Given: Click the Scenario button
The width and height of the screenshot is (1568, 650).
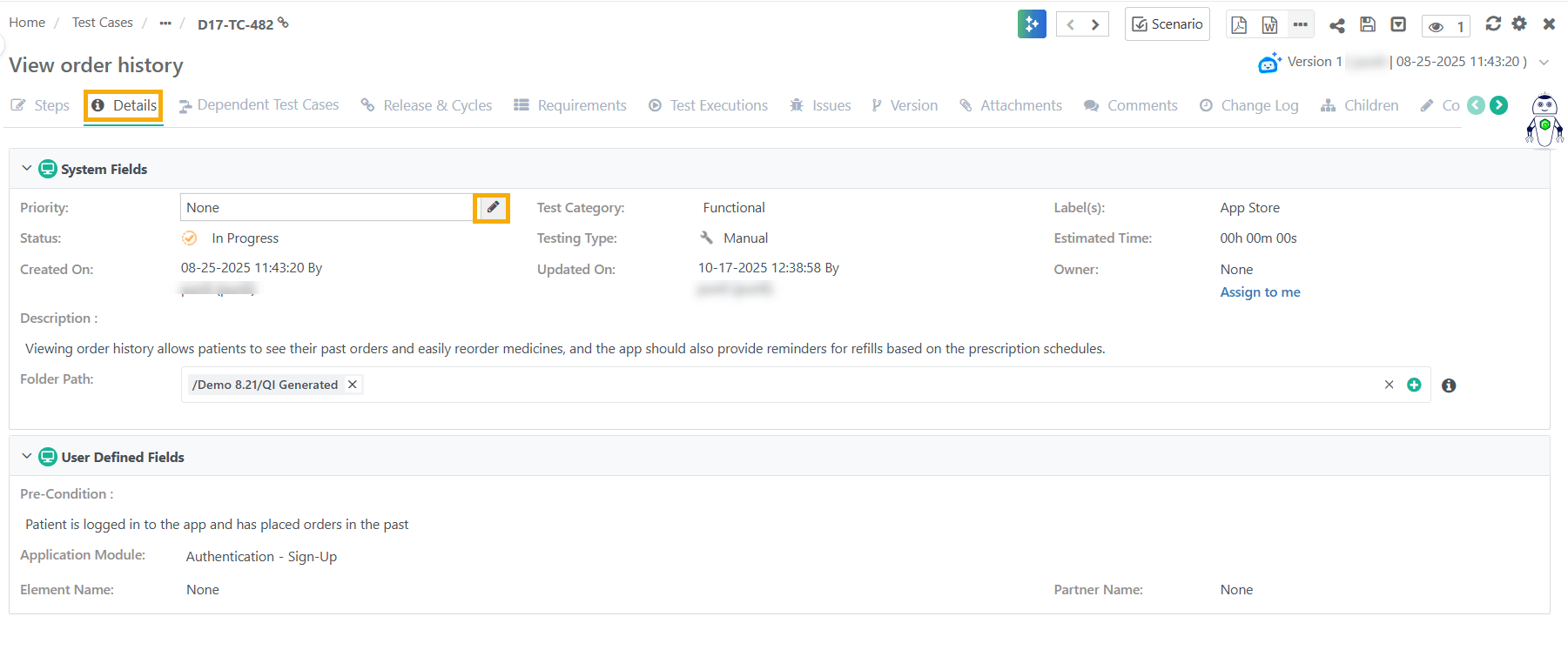Looking at the screenshot, I should coord(1167,24).
